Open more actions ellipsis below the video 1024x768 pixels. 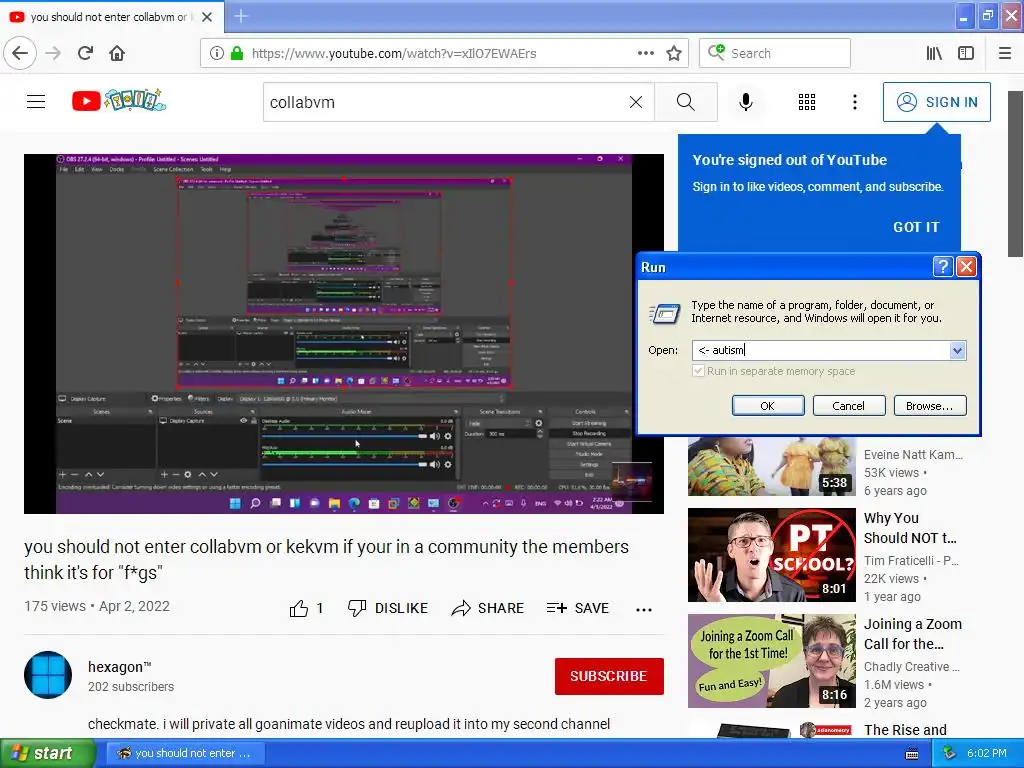643,609
